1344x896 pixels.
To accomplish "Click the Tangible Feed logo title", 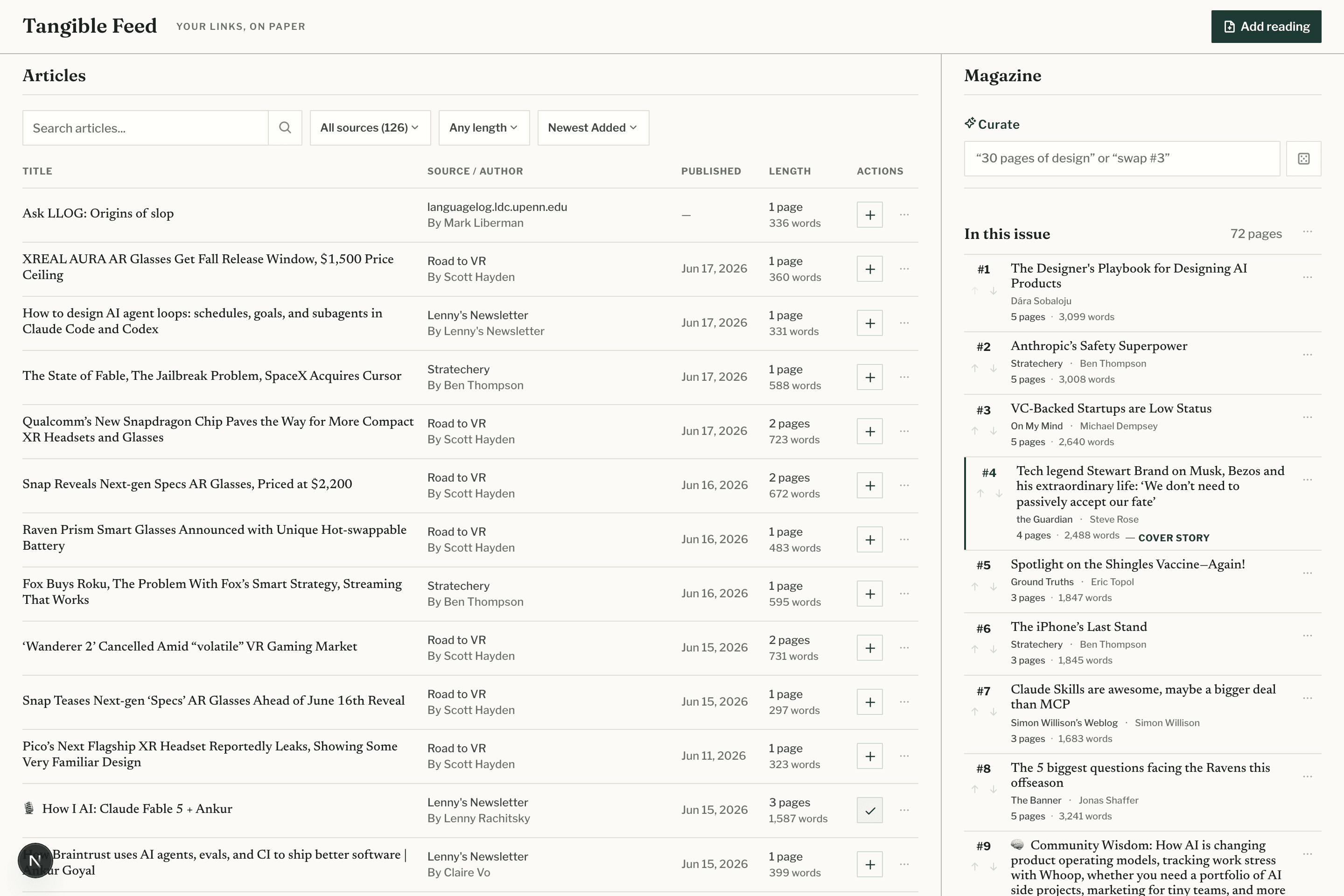I will tap(90, 26).
